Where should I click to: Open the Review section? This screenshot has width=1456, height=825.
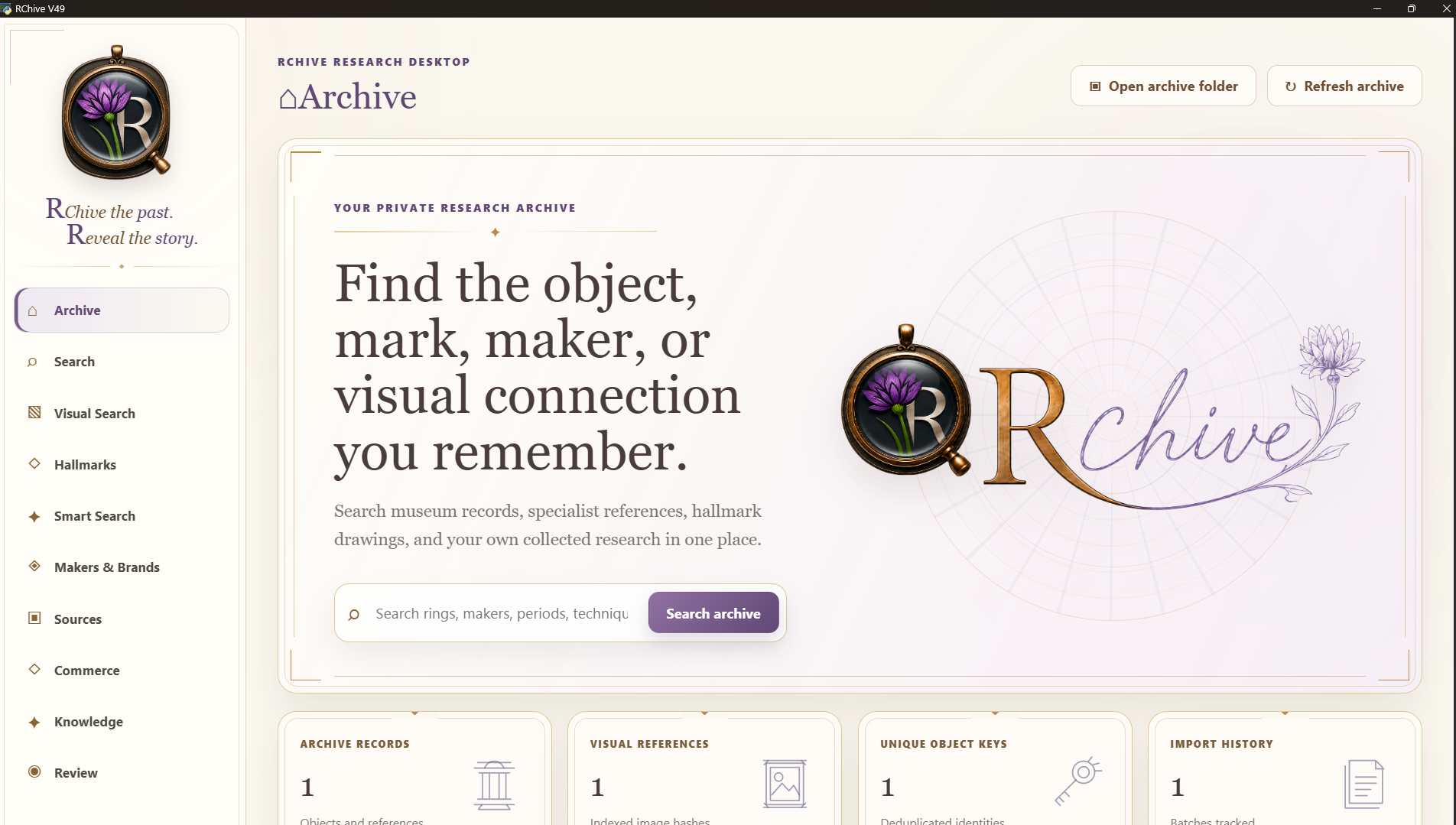click(122, 773)
